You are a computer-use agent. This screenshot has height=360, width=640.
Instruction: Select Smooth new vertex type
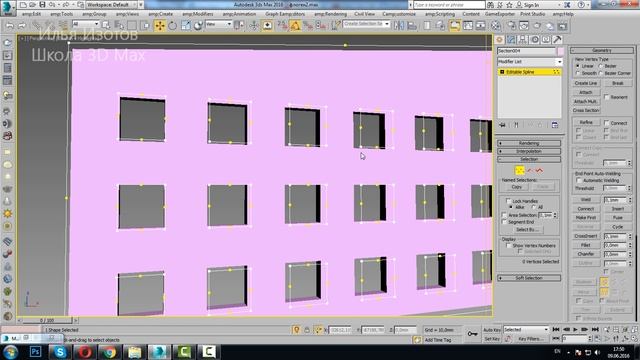click(x=578, y=73)
